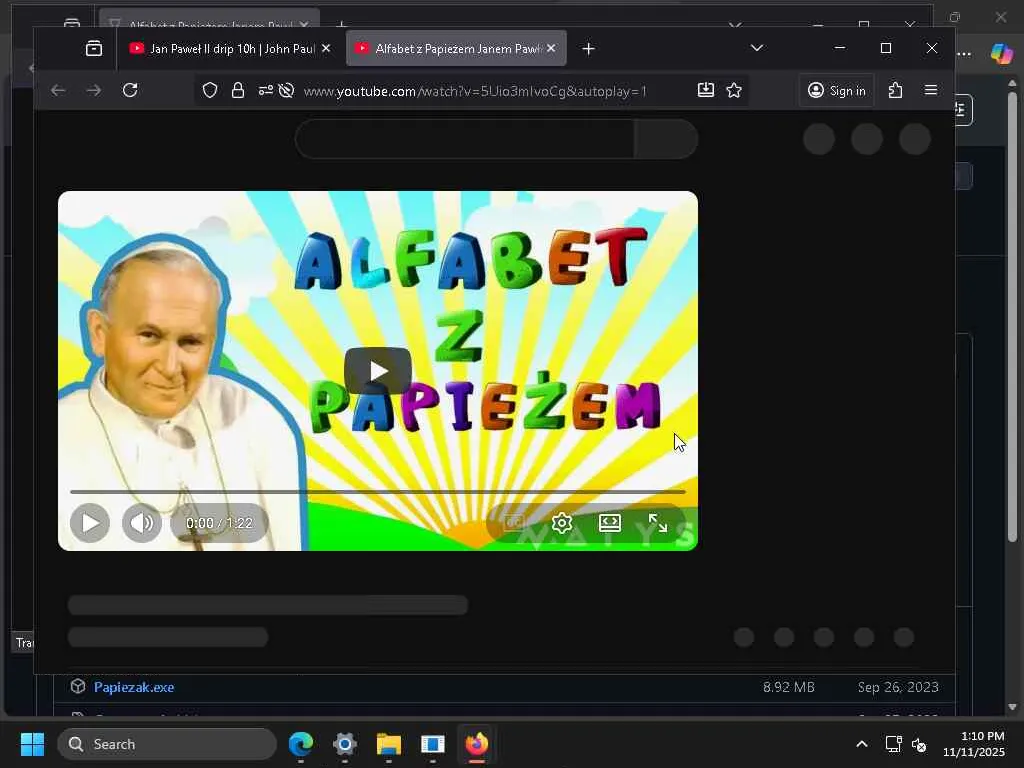Viewport: 1024px width, 768px height.
Task: Close the Jan Paweł II drip 10h tab
Action: click(326, 48)
